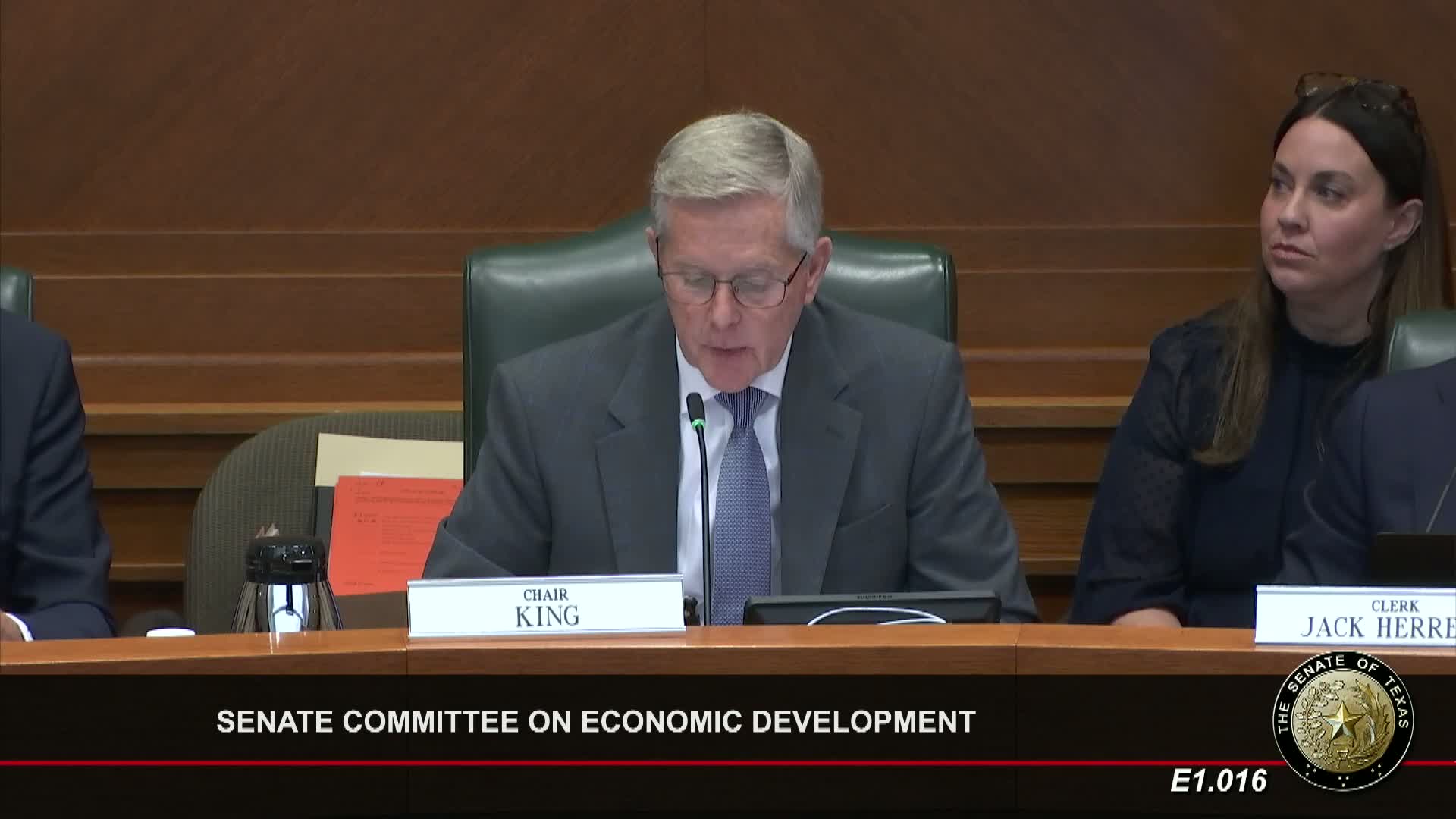The image size is (1456, 819).
Task: Click the word KING on the nameplate
Action: click(x=547, y=616)
